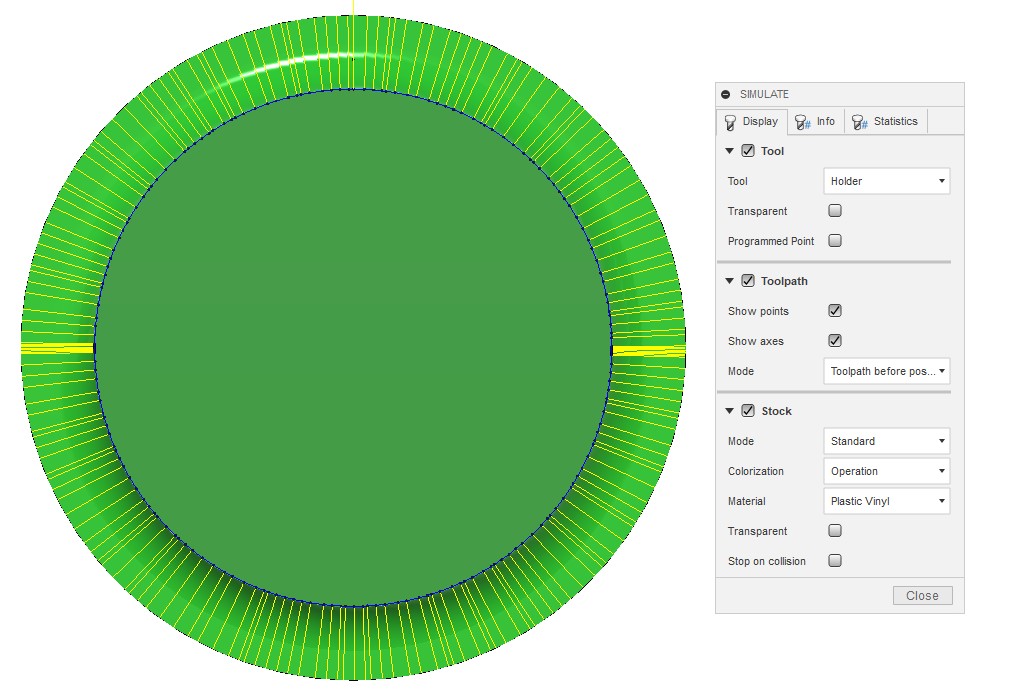
Task: Collapse the SIMULATE panel with the minus icon
Action: pos(725,95)
